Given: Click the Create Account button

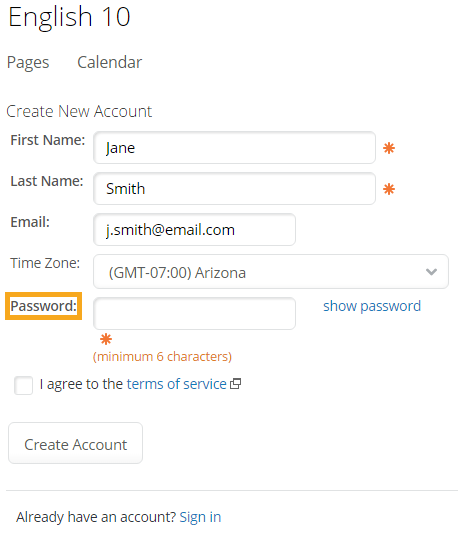Looking at the screenshot, I should pos(75,443).
